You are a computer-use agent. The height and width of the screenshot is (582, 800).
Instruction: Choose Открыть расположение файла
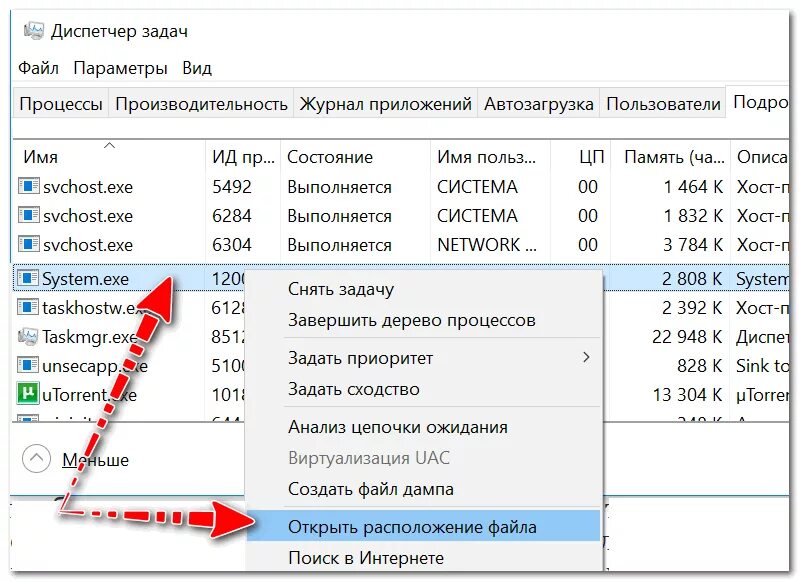[x=424, y=526]
